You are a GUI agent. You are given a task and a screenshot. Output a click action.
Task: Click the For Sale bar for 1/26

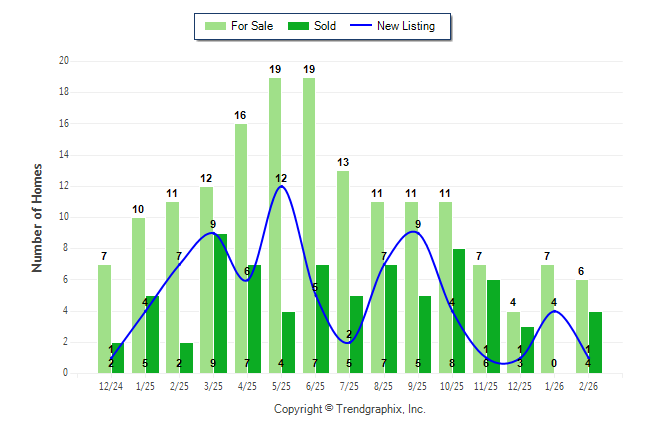547,318
